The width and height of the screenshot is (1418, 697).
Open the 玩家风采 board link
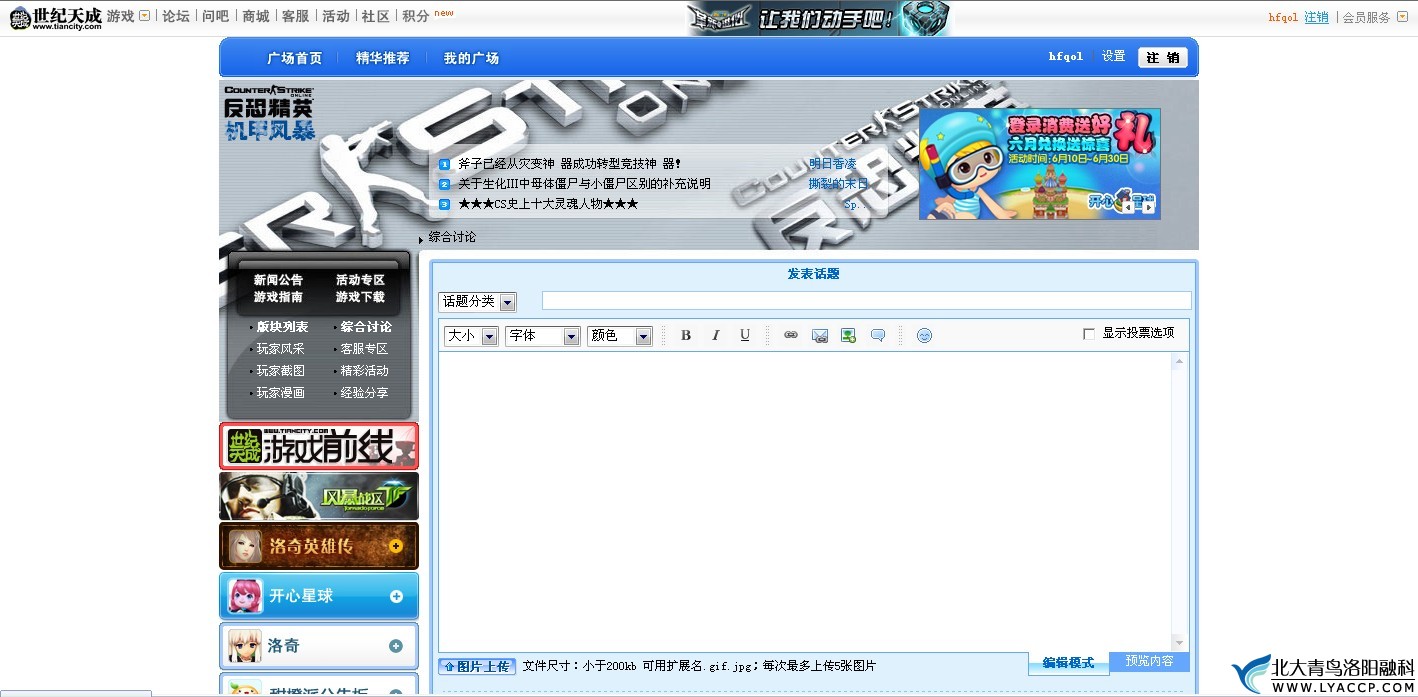pos(280,349)
